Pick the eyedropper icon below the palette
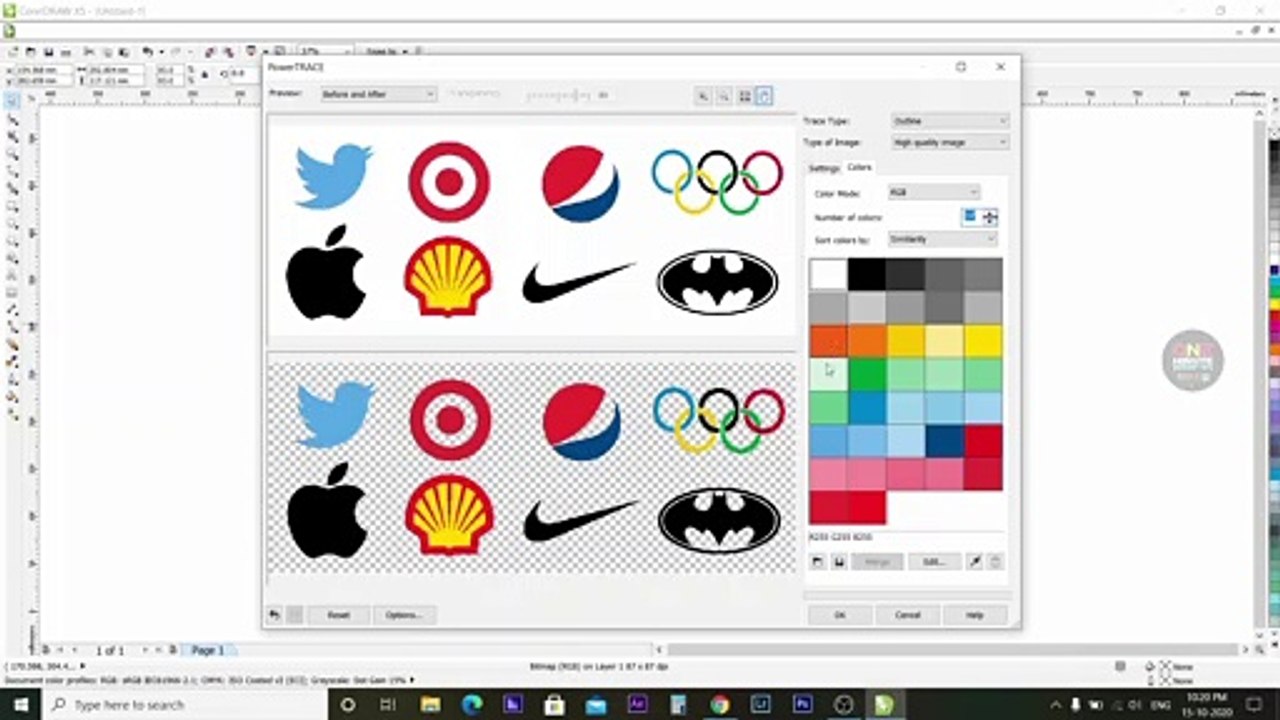The image size is (1280, 720). coord(975,562)
